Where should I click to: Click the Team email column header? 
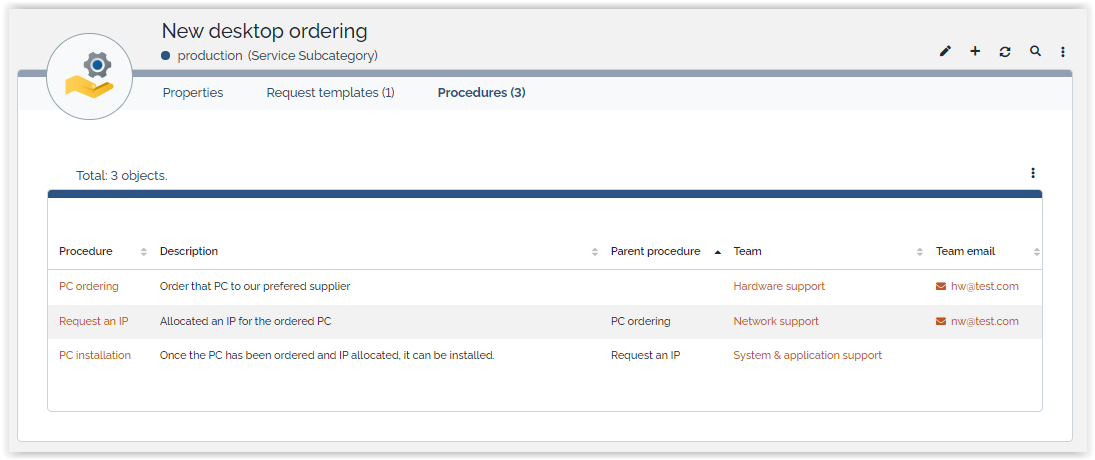coord(965,251)
